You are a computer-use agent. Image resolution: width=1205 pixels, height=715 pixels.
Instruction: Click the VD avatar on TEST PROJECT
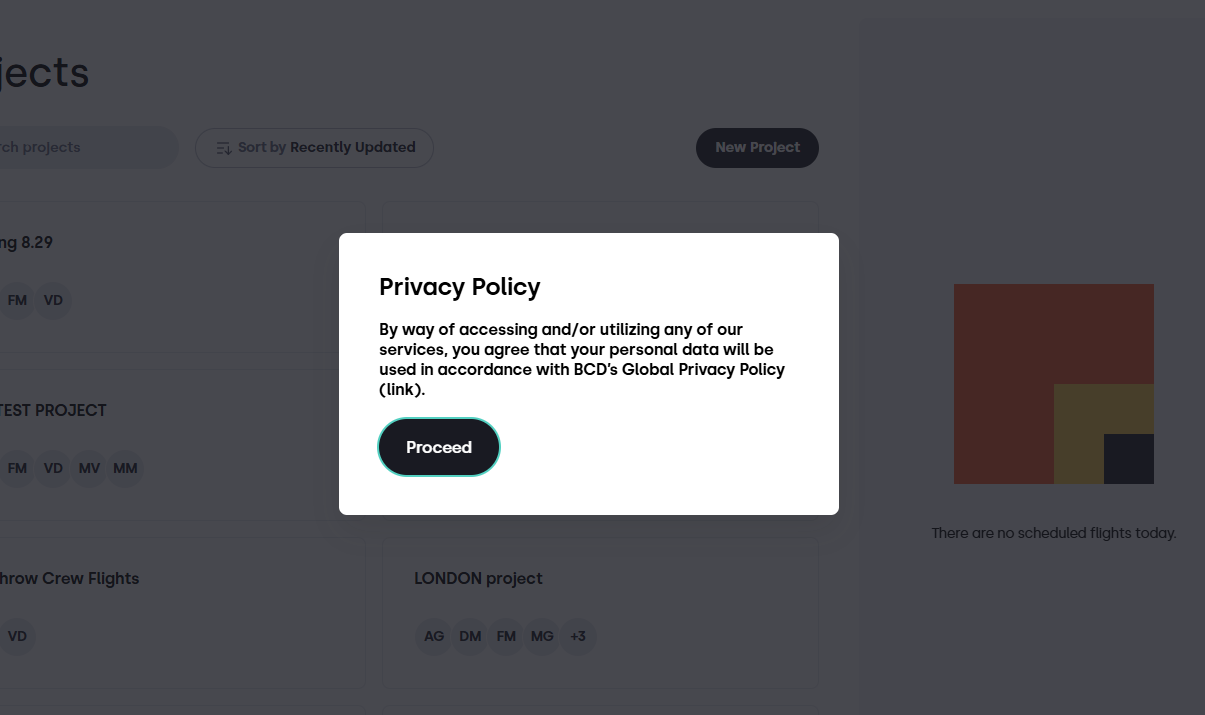coord(53,468)
